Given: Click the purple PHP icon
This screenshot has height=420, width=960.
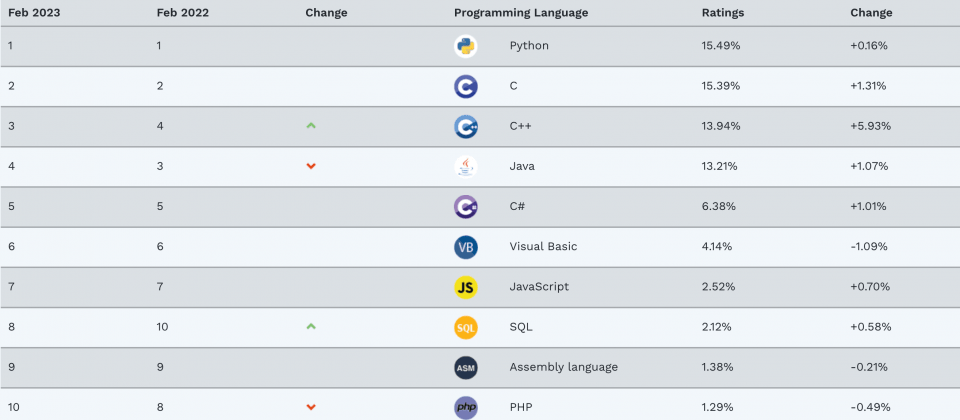Looking at the screenshot, I should pyautogui.click(x=465, y=408).
